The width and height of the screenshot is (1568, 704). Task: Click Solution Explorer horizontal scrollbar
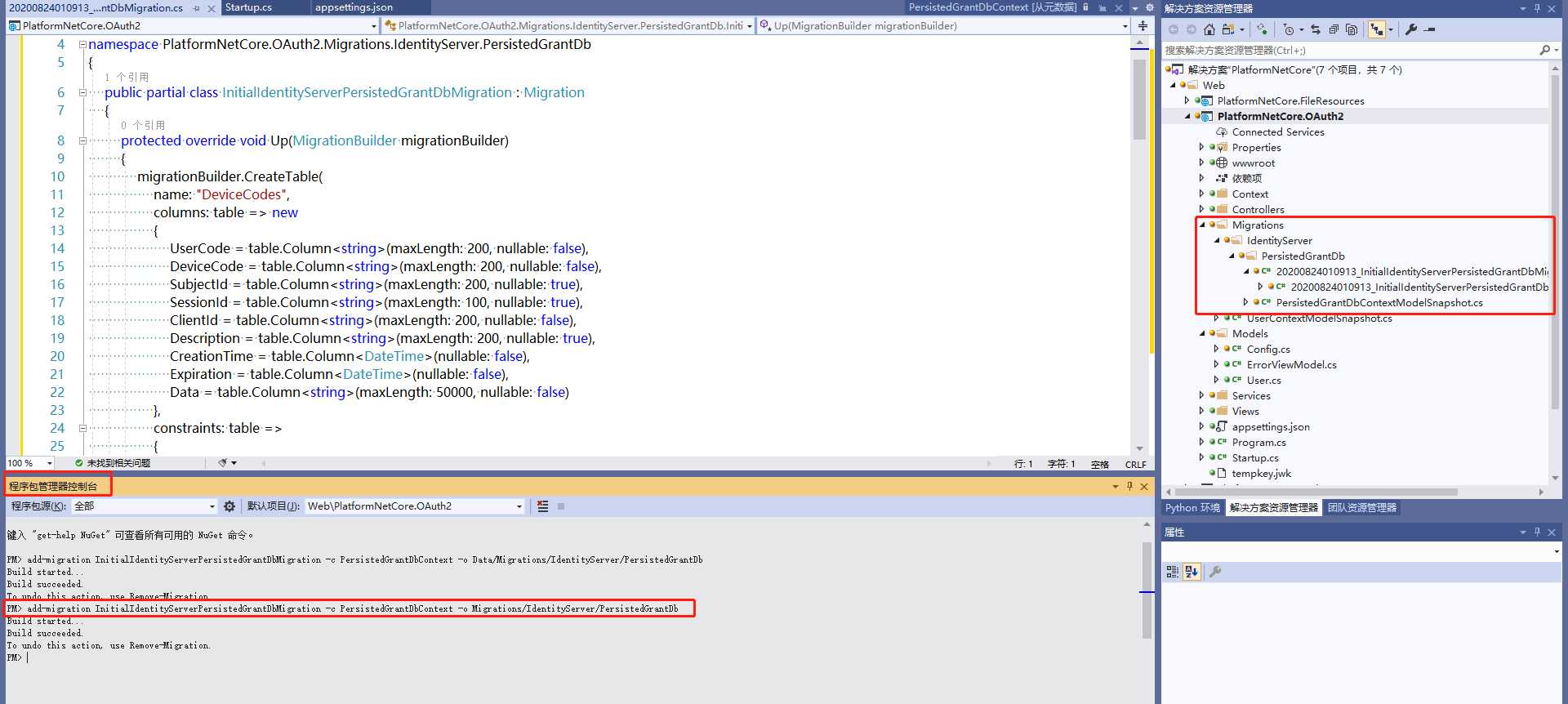click(x=1316, y=492)
